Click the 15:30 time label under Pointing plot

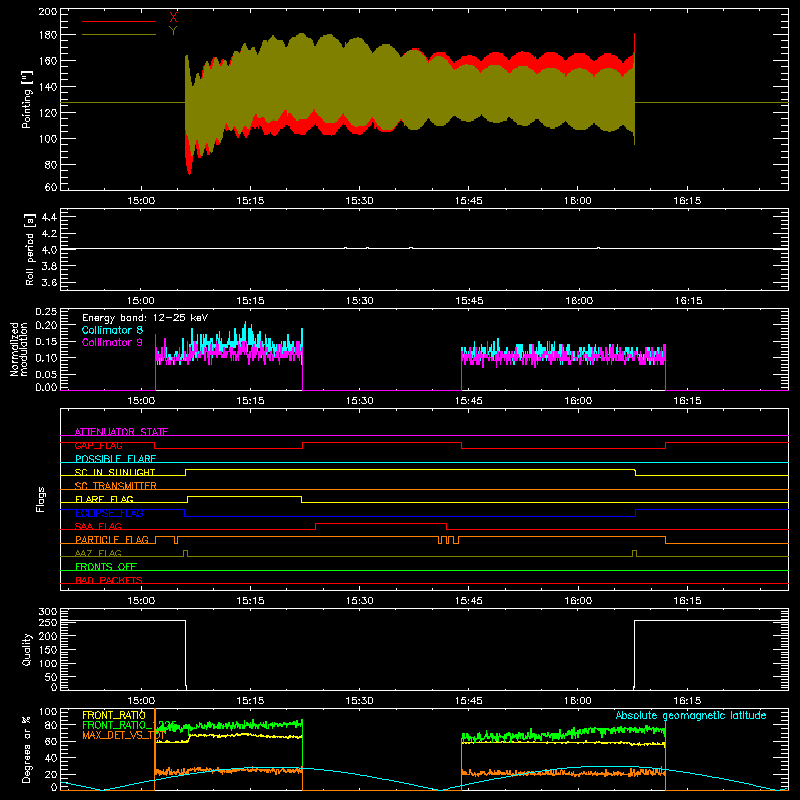pyautogui.click(x=359, y=201)
